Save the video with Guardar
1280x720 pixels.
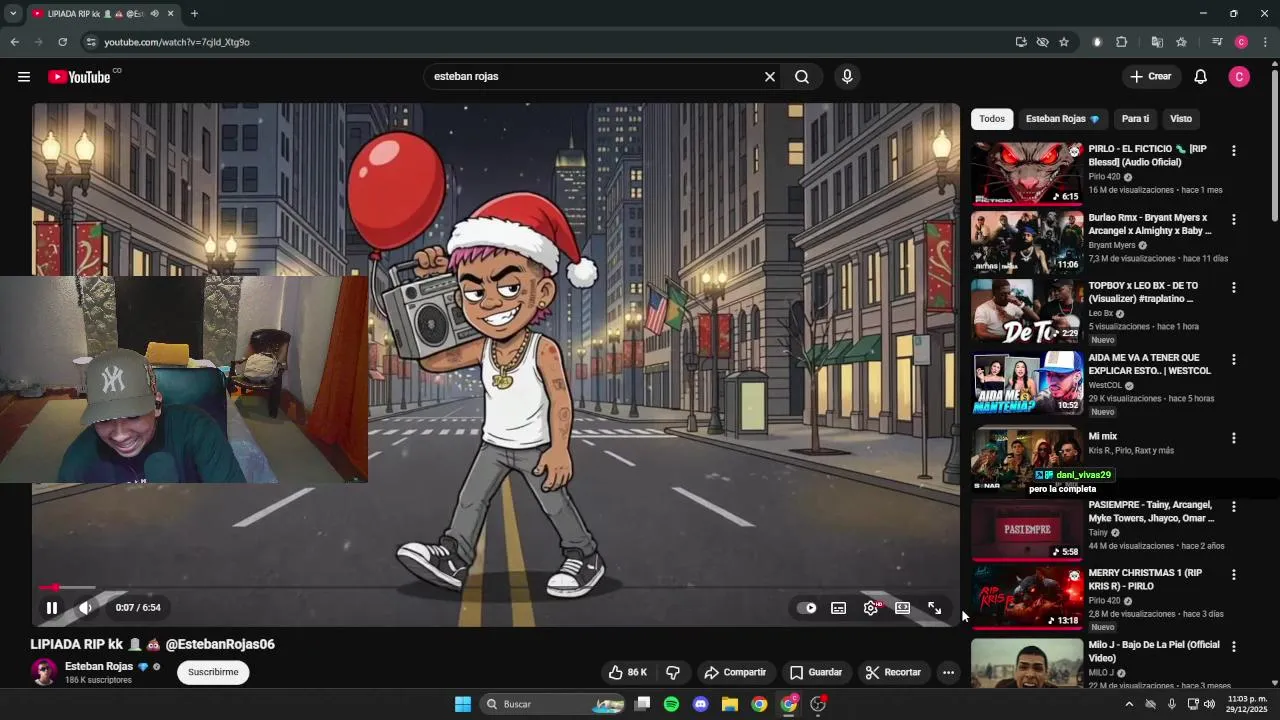816,672
